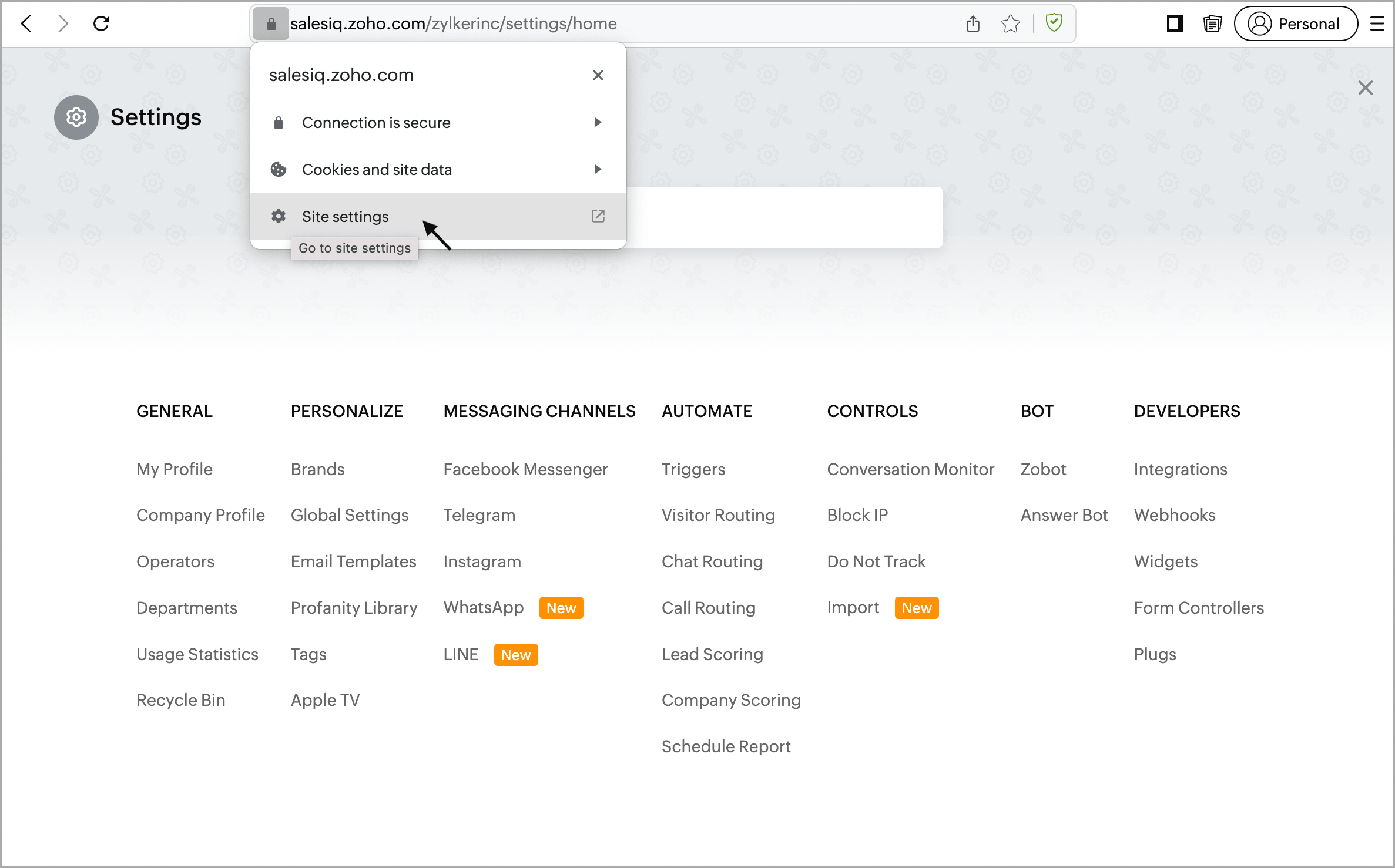Open the Zobot settings link
This screenshot has width=1395, height=868.
tap(1043, 469)
